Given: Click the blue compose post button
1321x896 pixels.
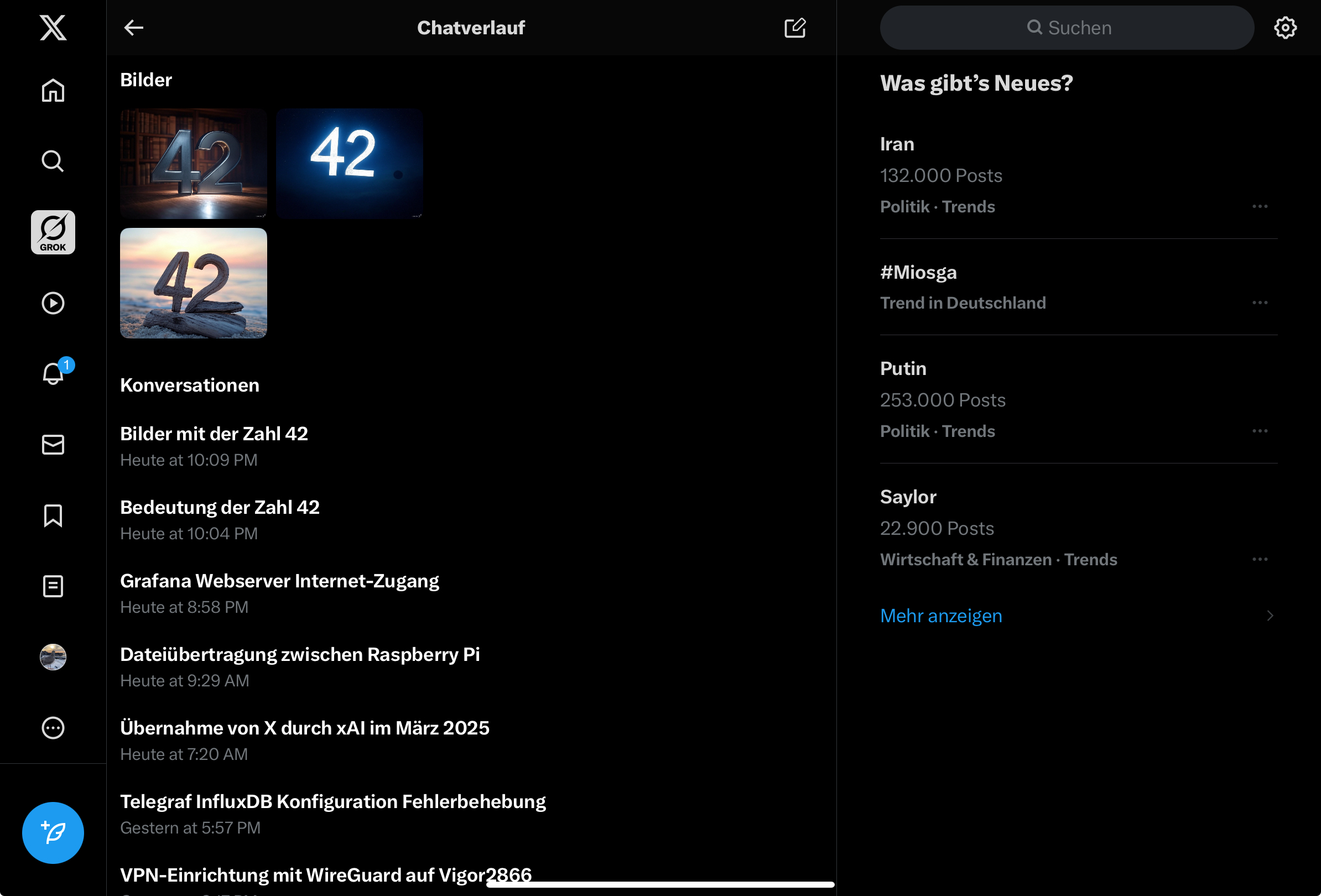Looking at the screenshot, I should 53,833.
